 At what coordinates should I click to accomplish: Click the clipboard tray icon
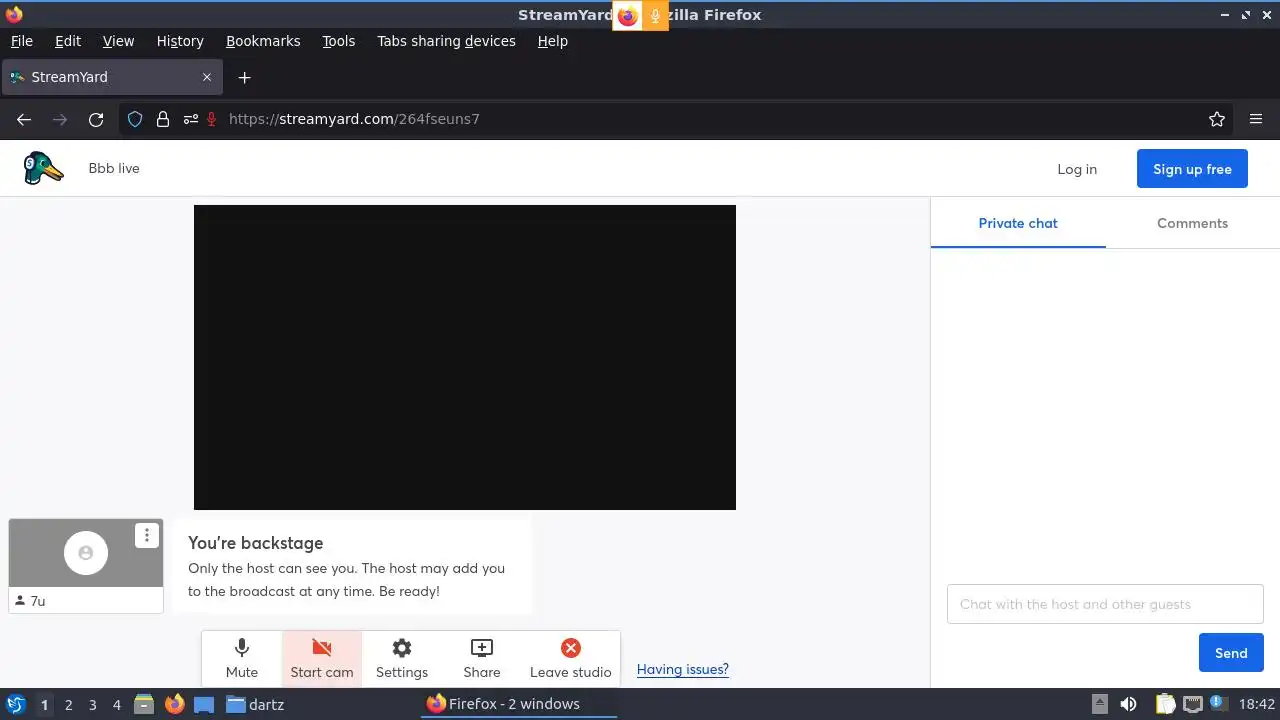click(1165, 704)
